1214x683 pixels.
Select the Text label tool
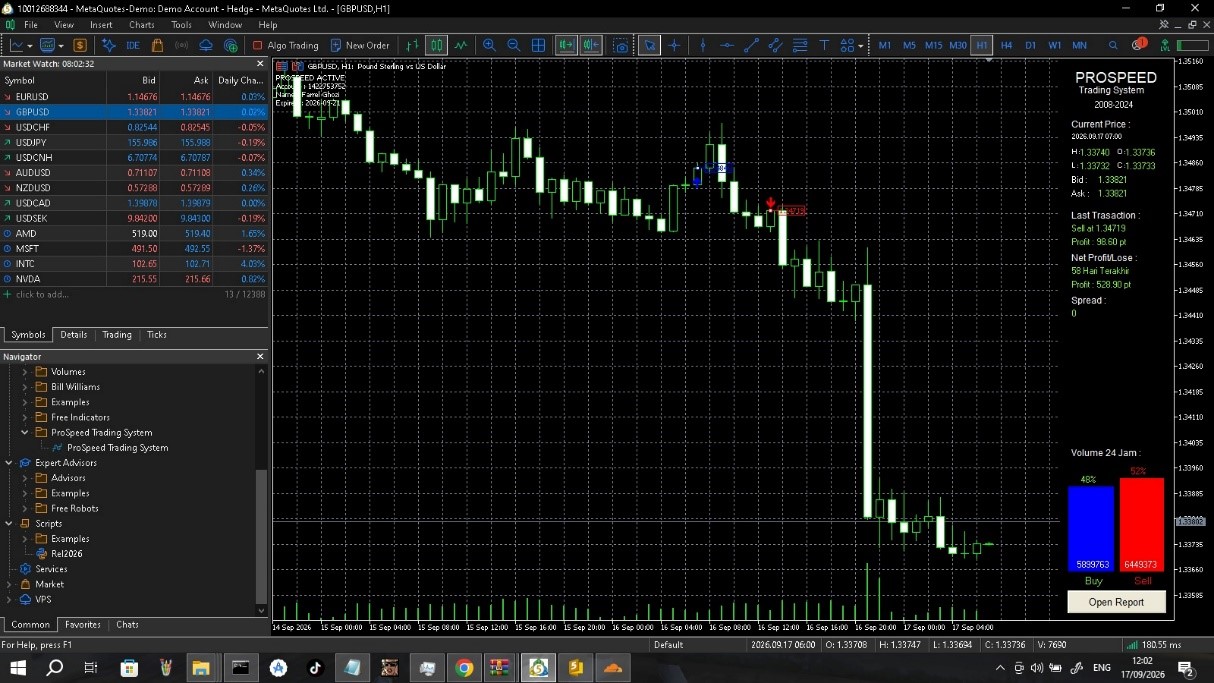824,45
